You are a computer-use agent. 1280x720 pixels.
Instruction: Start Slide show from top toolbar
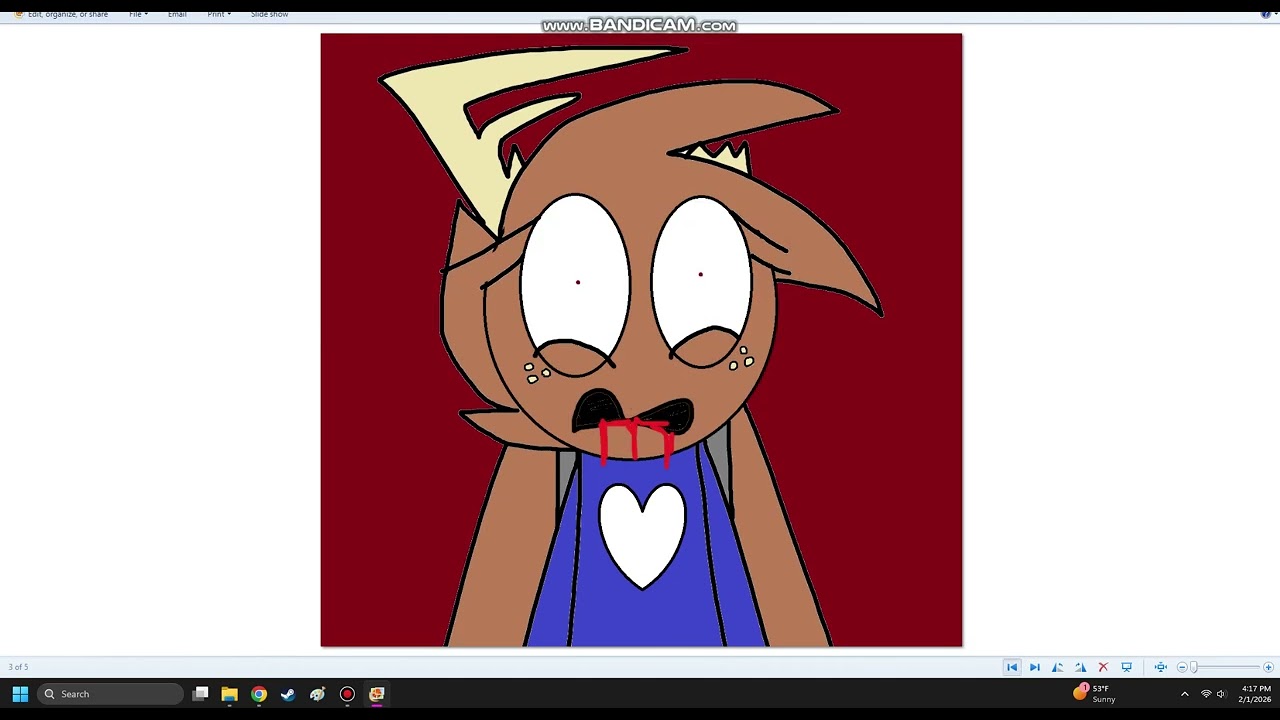(269, 14)
